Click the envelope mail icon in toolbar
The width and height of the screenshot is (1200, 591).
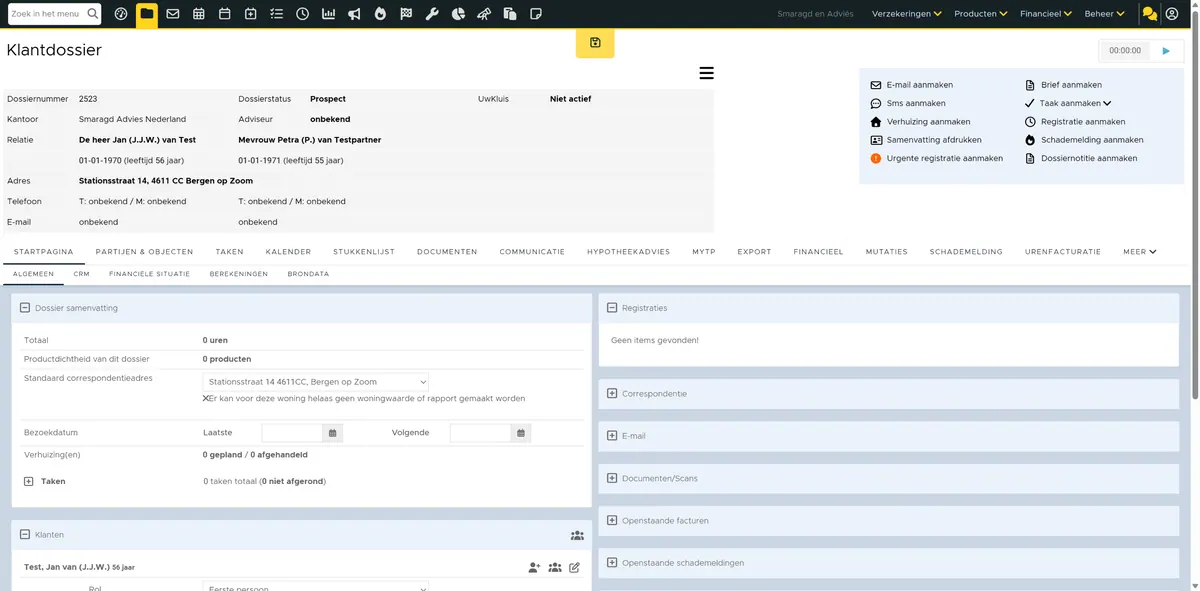point(173,14)
